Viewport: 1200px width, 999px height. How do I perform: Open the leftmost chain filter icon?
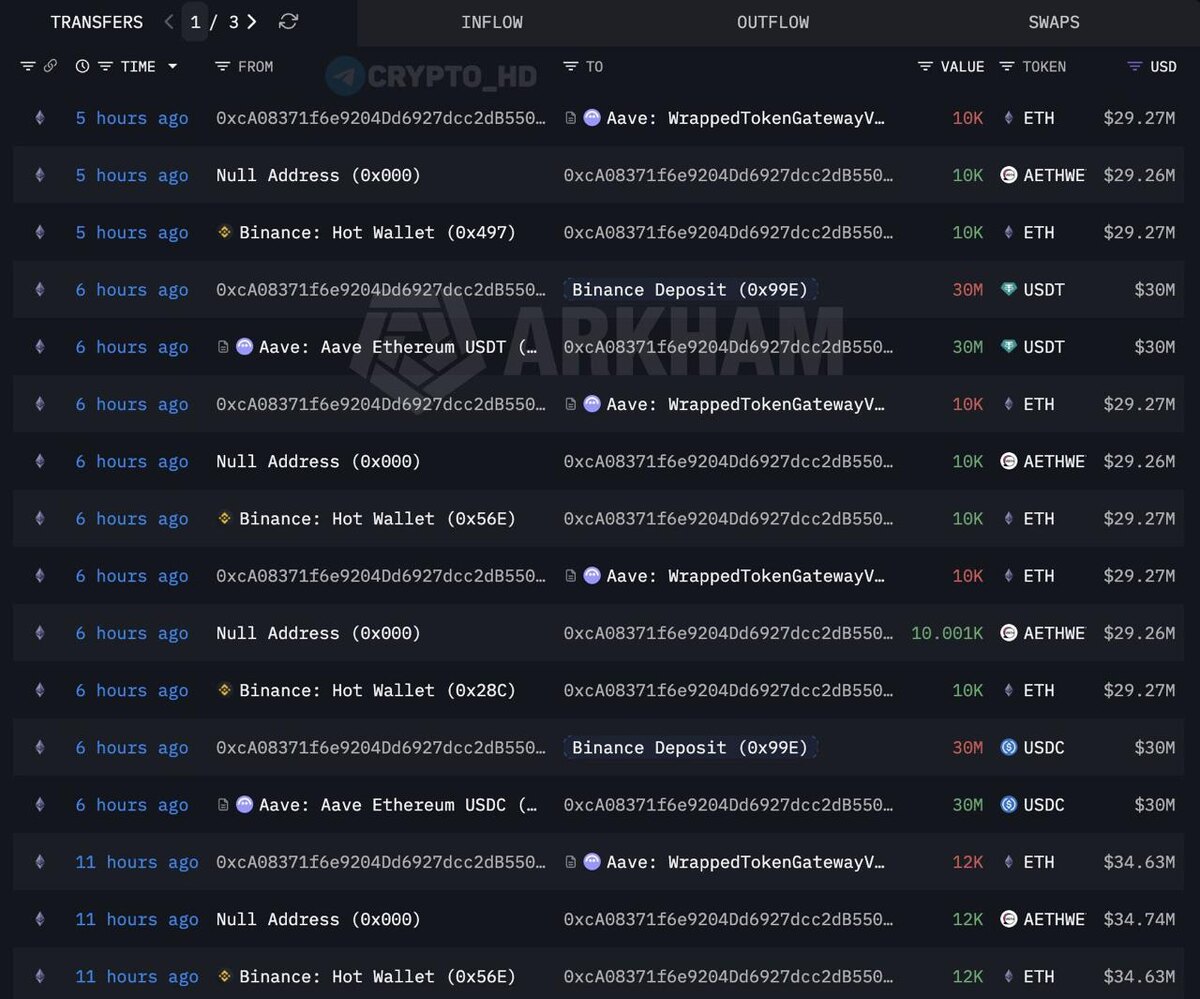coord(28,67)
